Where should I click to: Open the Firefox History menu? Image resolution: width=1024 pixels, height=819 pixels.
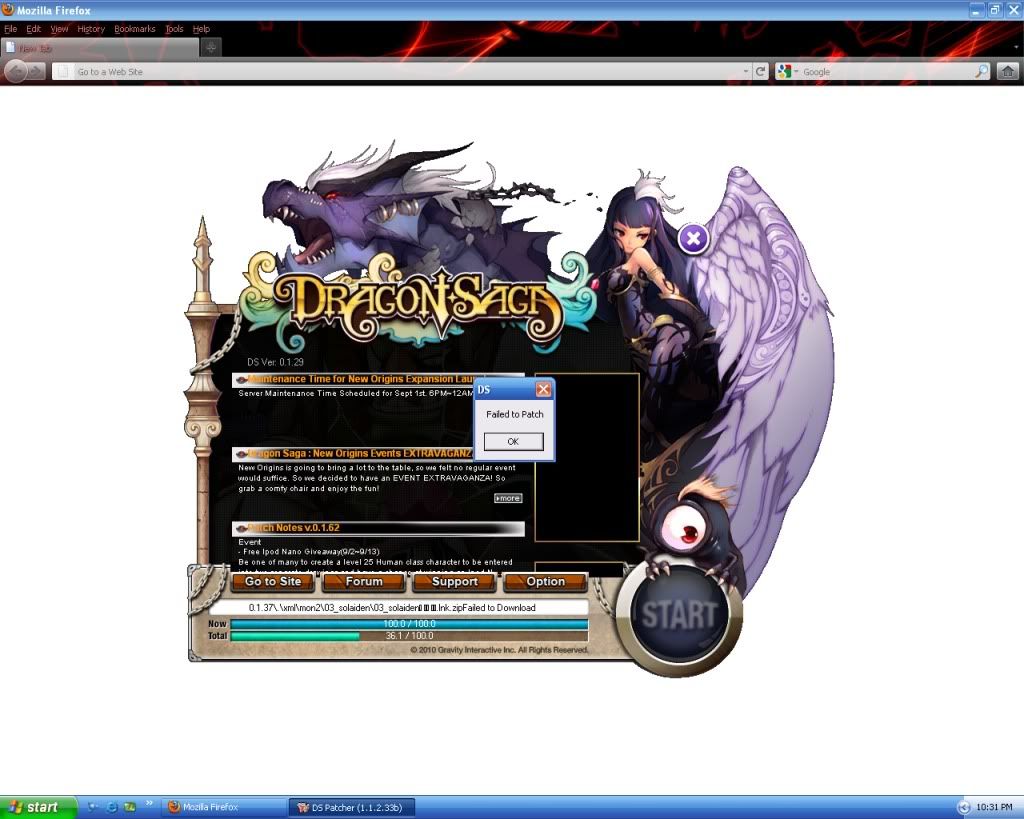pos(91,29)
